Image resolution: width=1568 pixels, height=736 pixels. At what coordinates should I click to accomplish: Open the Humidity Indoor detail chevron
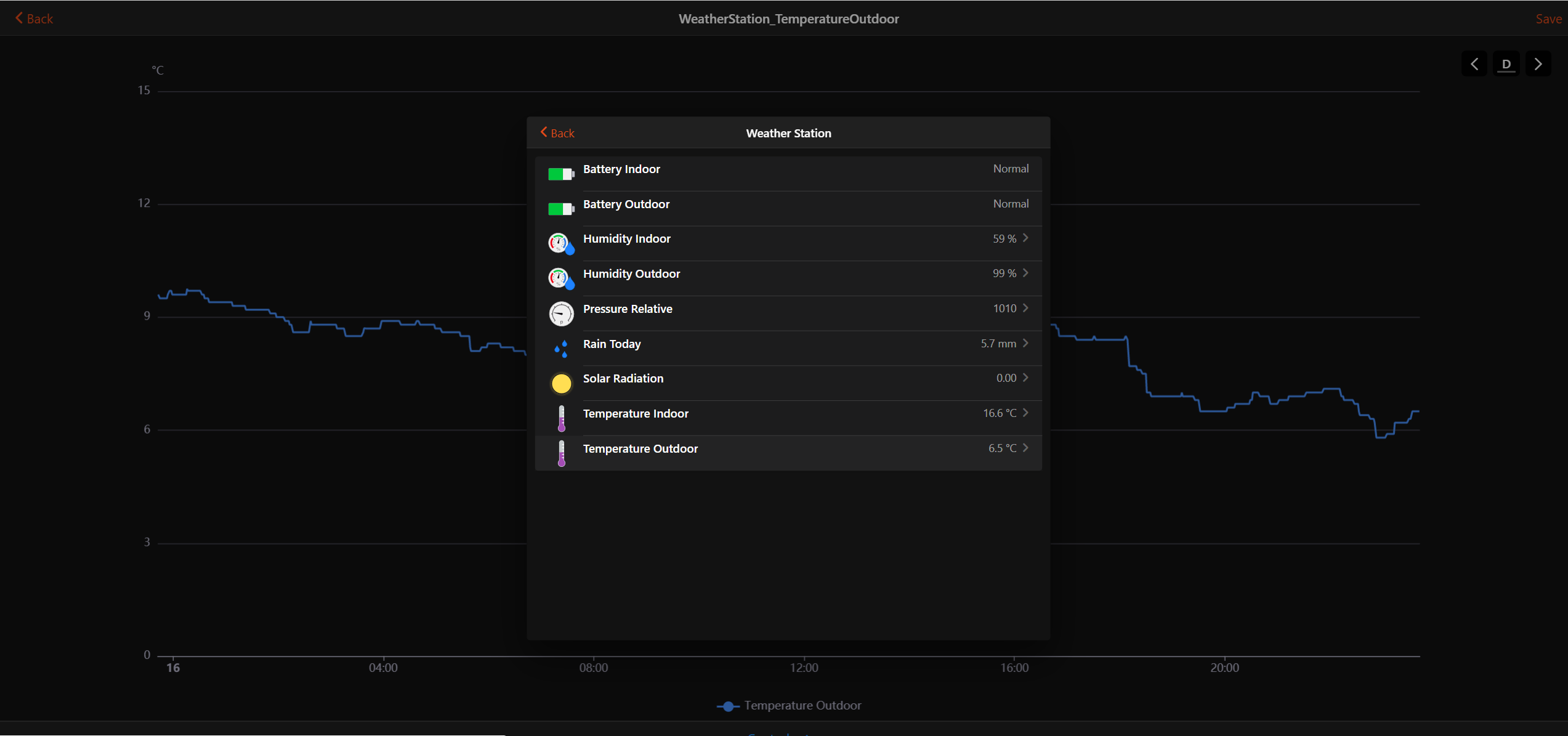[x=1025, y=238]
